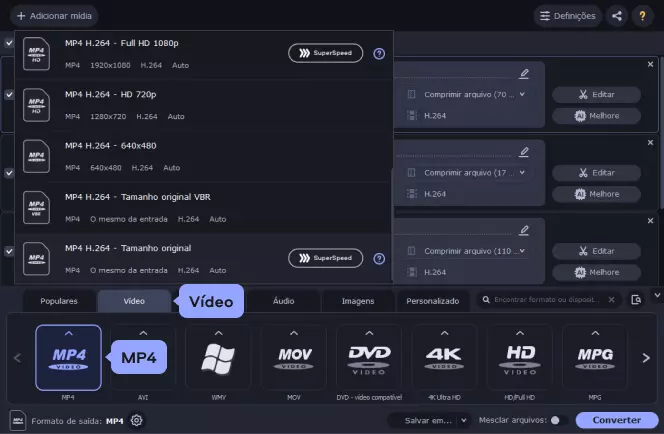Viewport: 664px width, 434px height.
Task: Expand presets chevron above MOV tile
Action: point(294,333)
